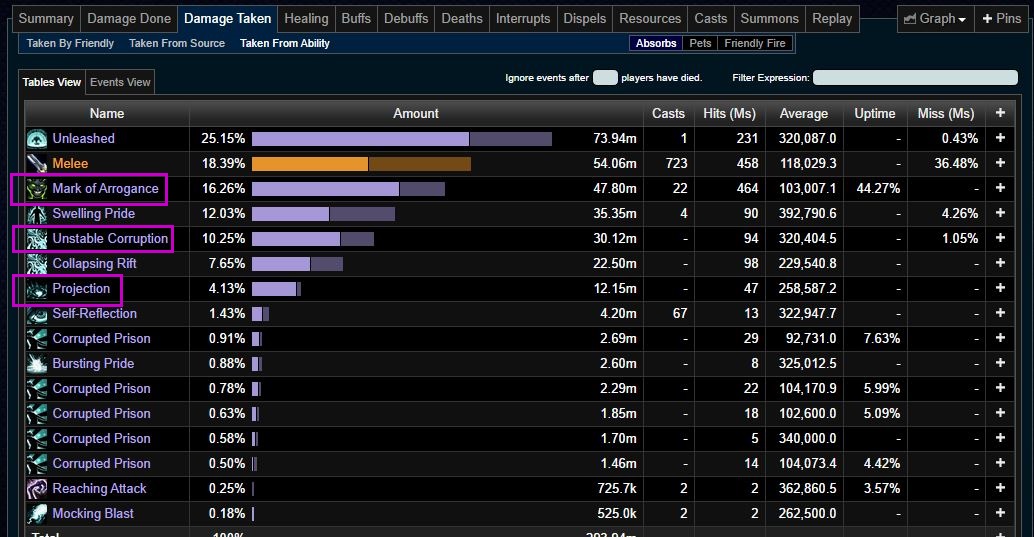
Task: Click the Self-Reflection ability icon
Action: tap(37, 314)
